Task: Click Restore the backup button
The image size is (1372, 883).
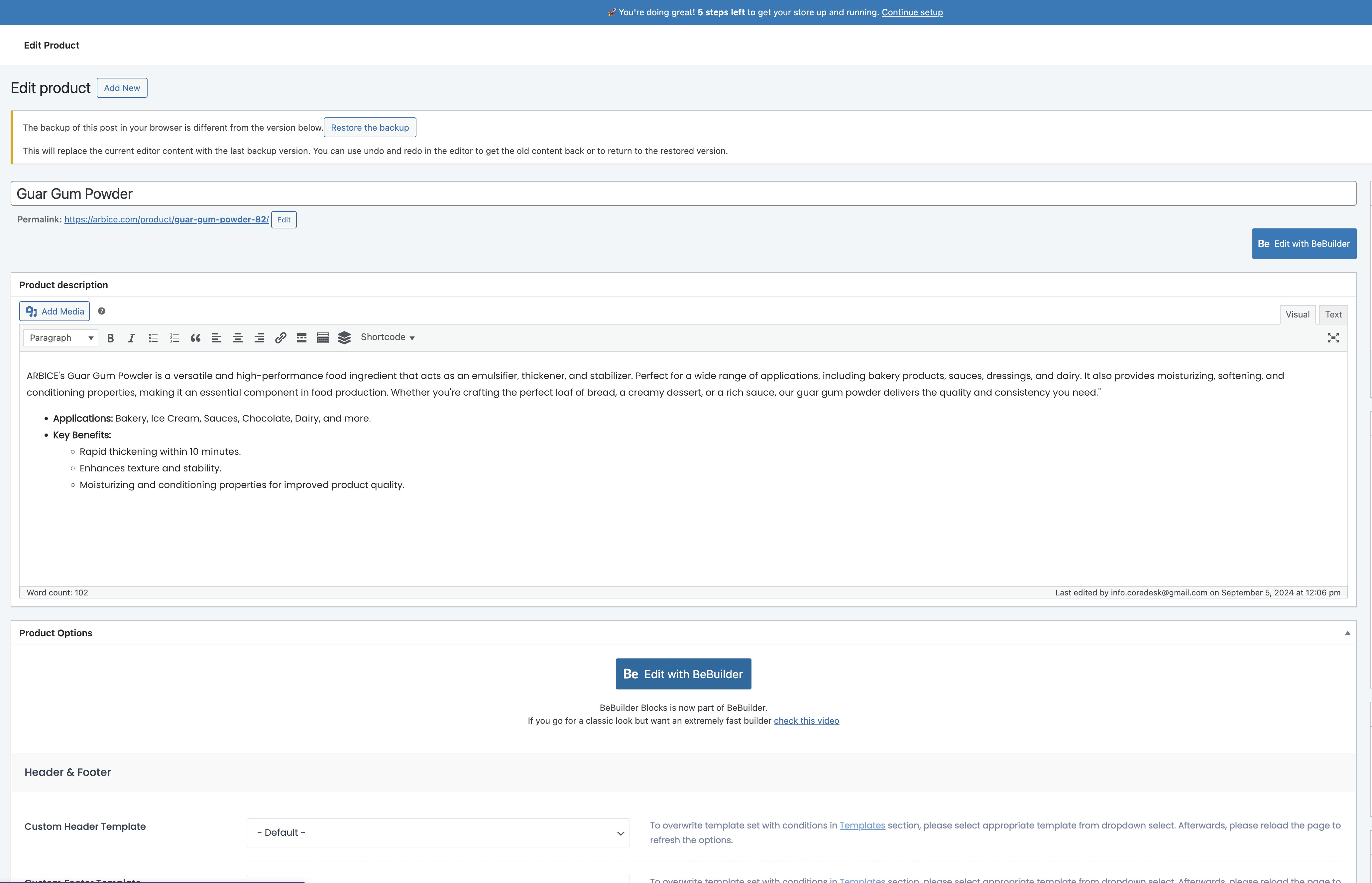Action: [x=370, y=127]
